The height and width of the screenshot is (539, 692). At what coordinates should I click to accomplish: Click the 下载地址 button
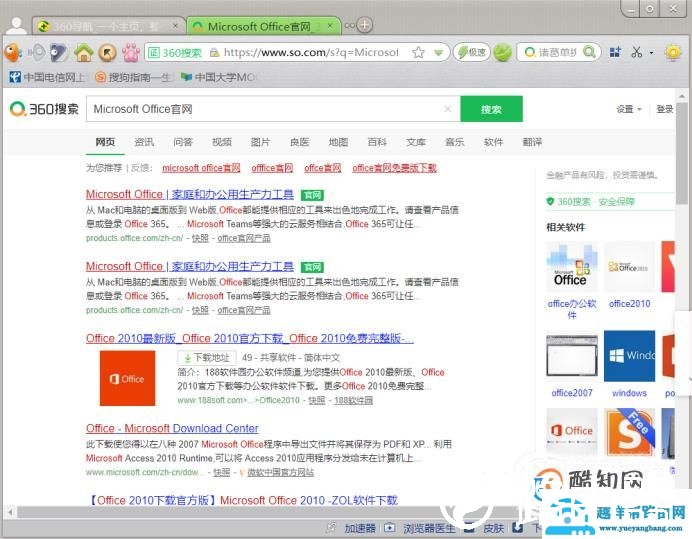pos(207,358)
